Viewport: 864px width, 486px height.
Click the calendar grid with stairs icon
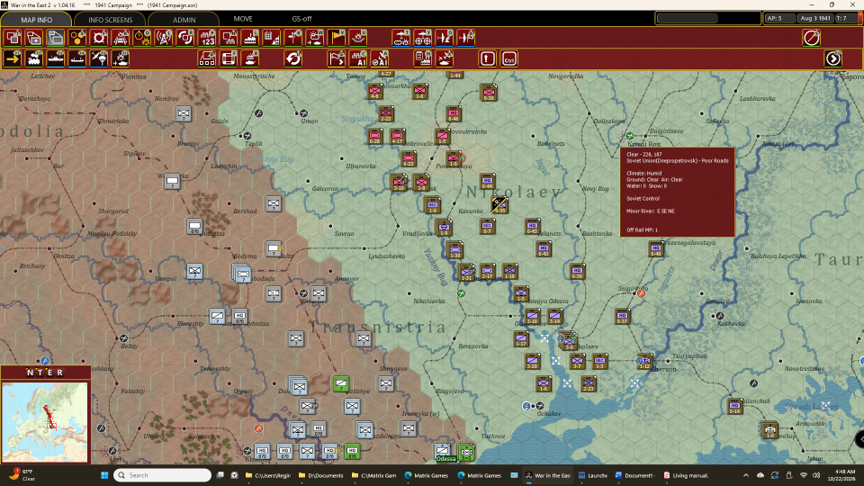point(272,38)
